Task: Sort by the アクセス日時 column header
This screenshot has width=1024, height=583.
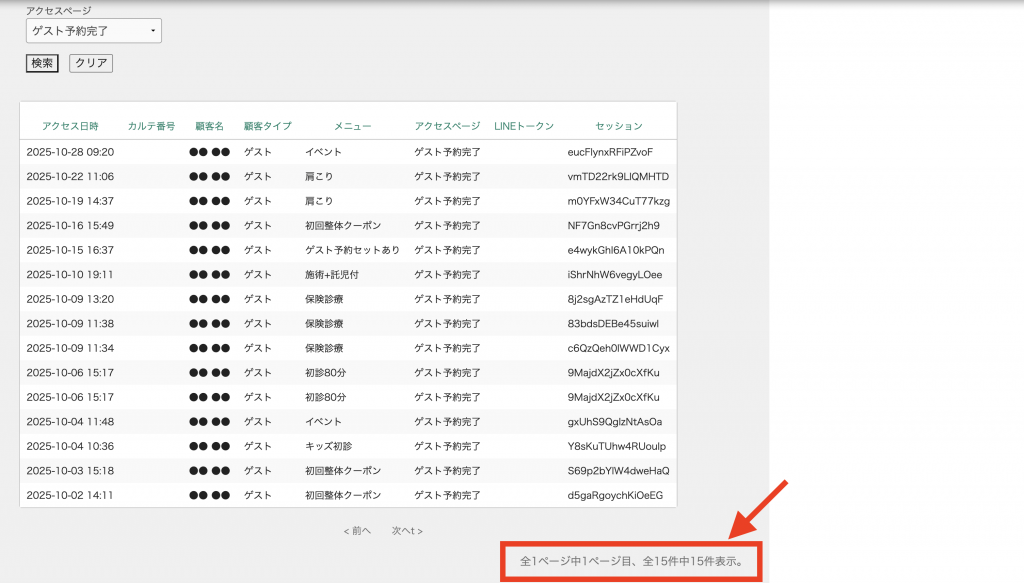Action: pyautogui.click(x=70, y=126)
